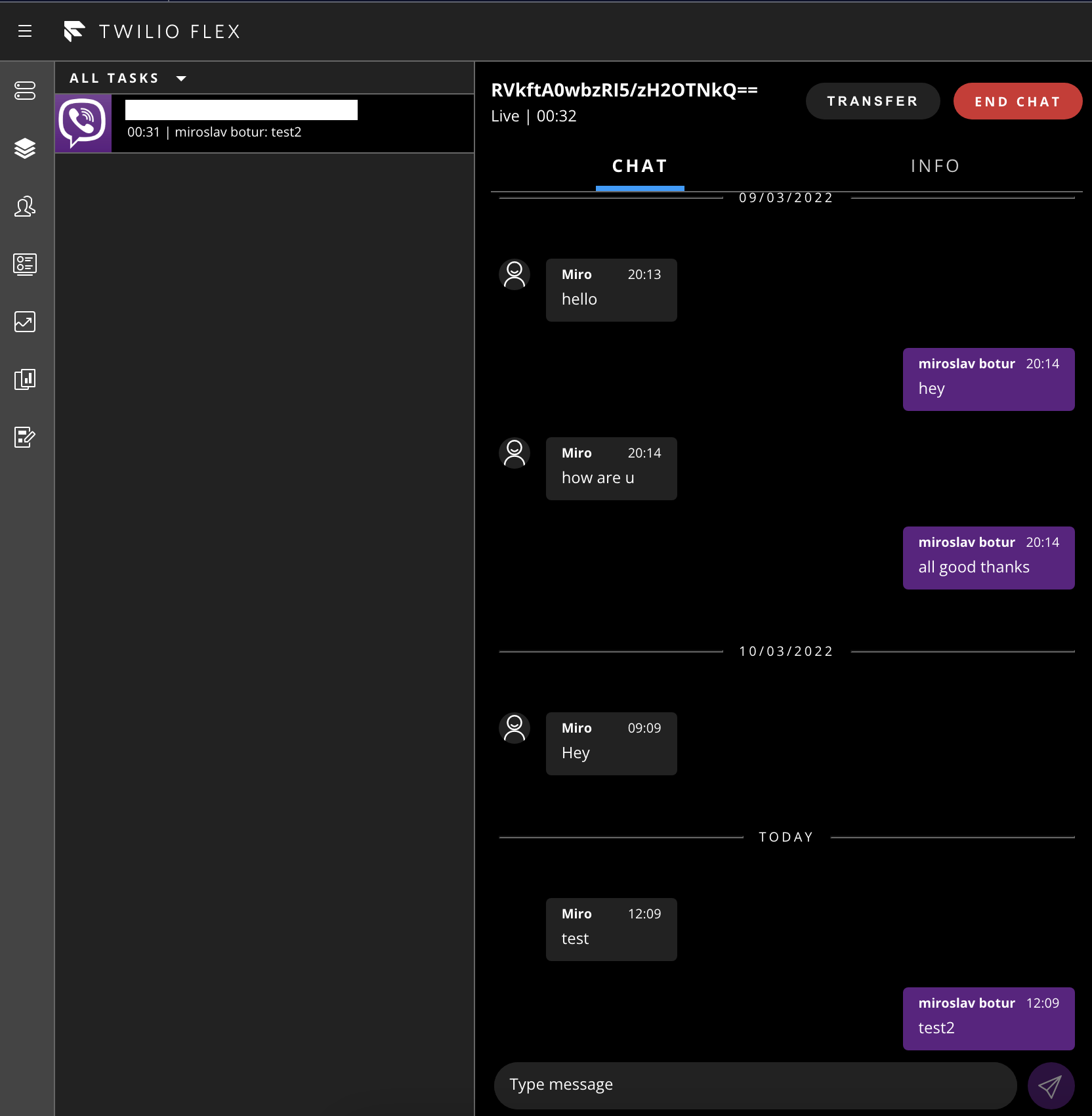1092x1116 pixels.
Task: Click Miro avatar beside how are u
Action: 514,453
